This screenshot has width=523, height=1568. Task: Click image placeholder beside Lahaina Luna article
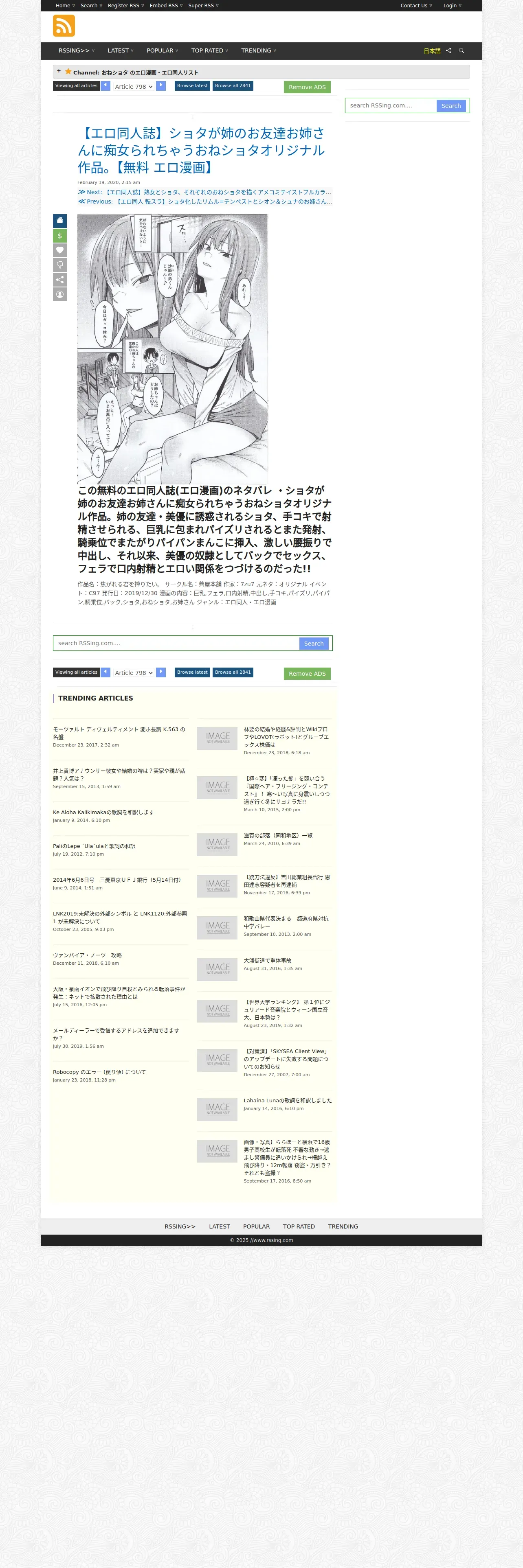[218, 1110]
